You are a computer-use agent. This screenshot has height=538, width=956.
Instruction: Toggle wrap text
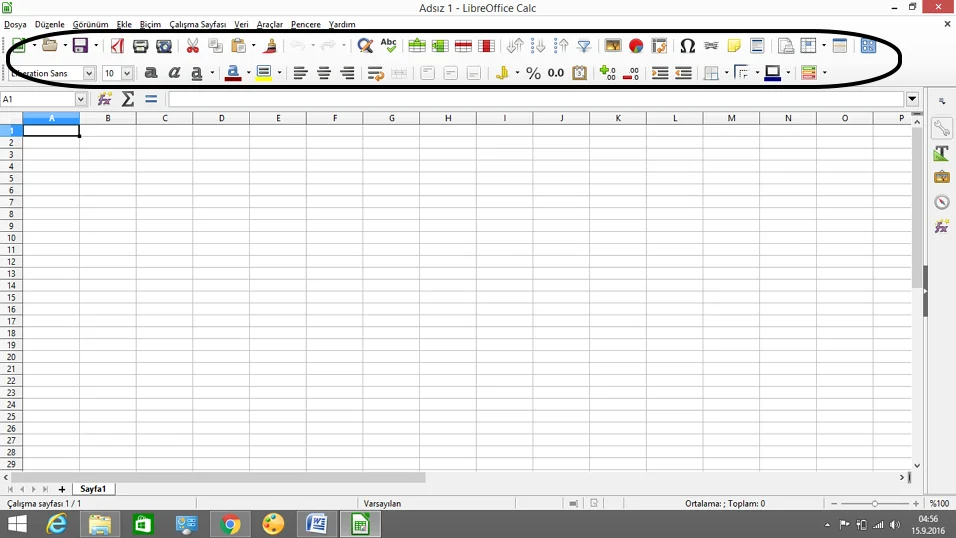coord(376,74)
